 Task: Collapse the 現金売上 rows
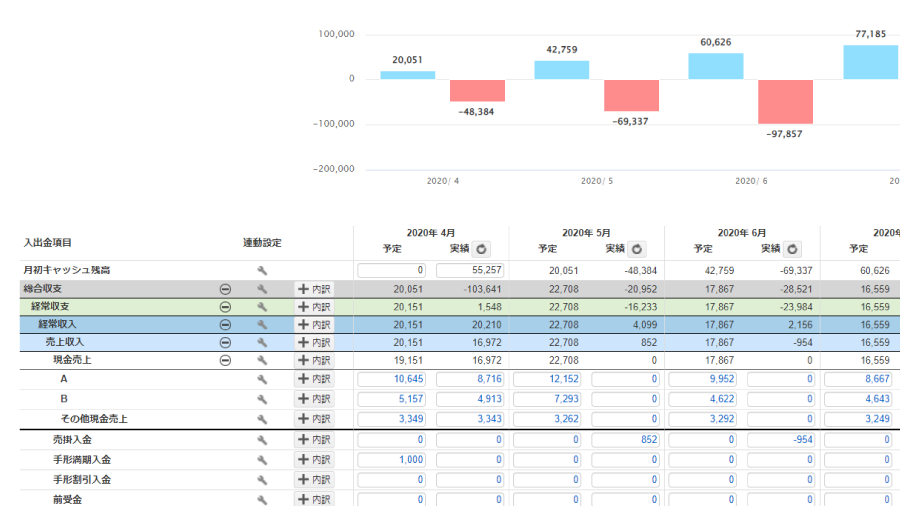point(225,360)
